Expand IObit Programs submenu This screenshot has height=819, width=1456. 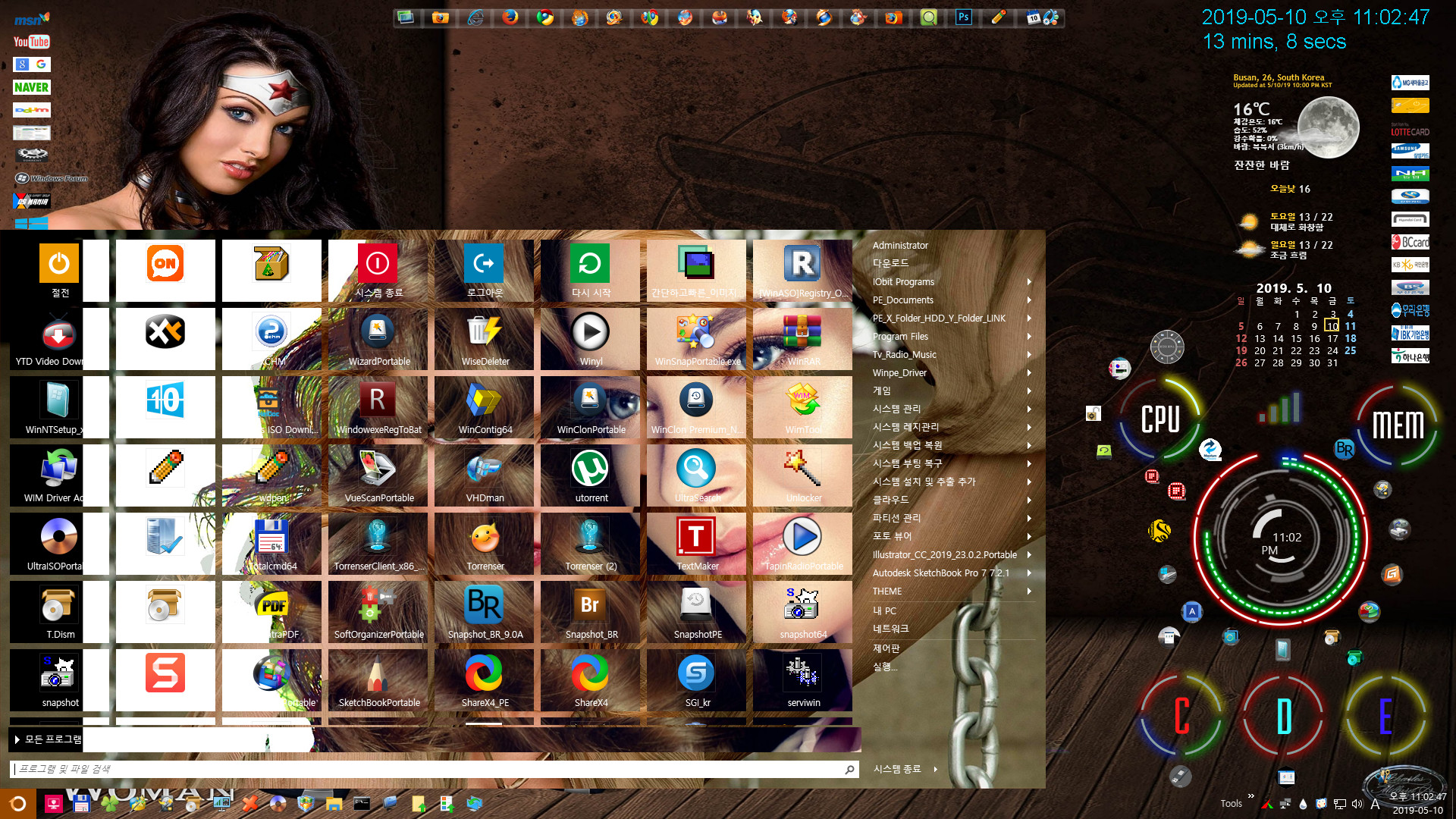point(952,281)
